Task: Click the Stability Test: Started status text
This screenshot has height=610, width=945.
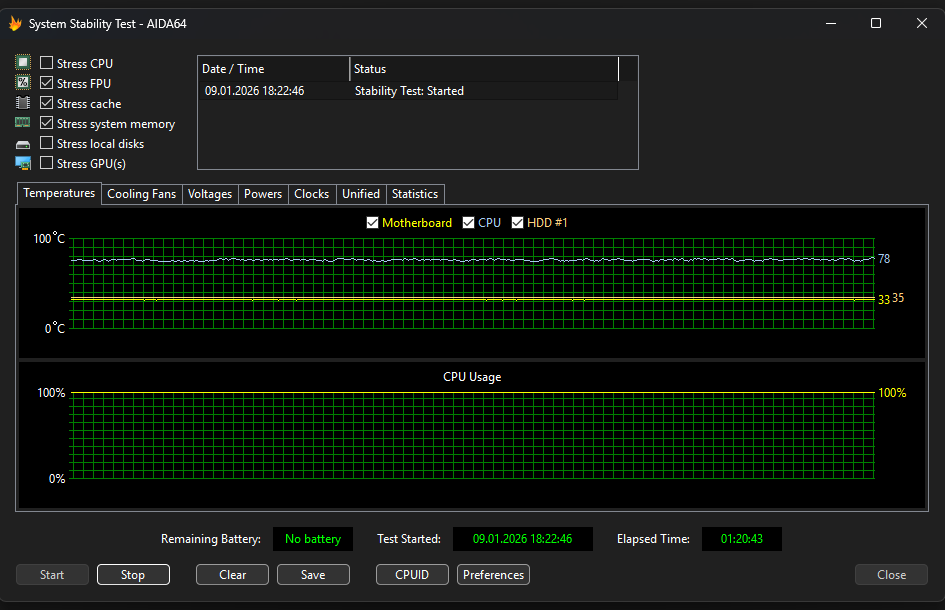Action: pyautogui.click(x=409, y=91)
